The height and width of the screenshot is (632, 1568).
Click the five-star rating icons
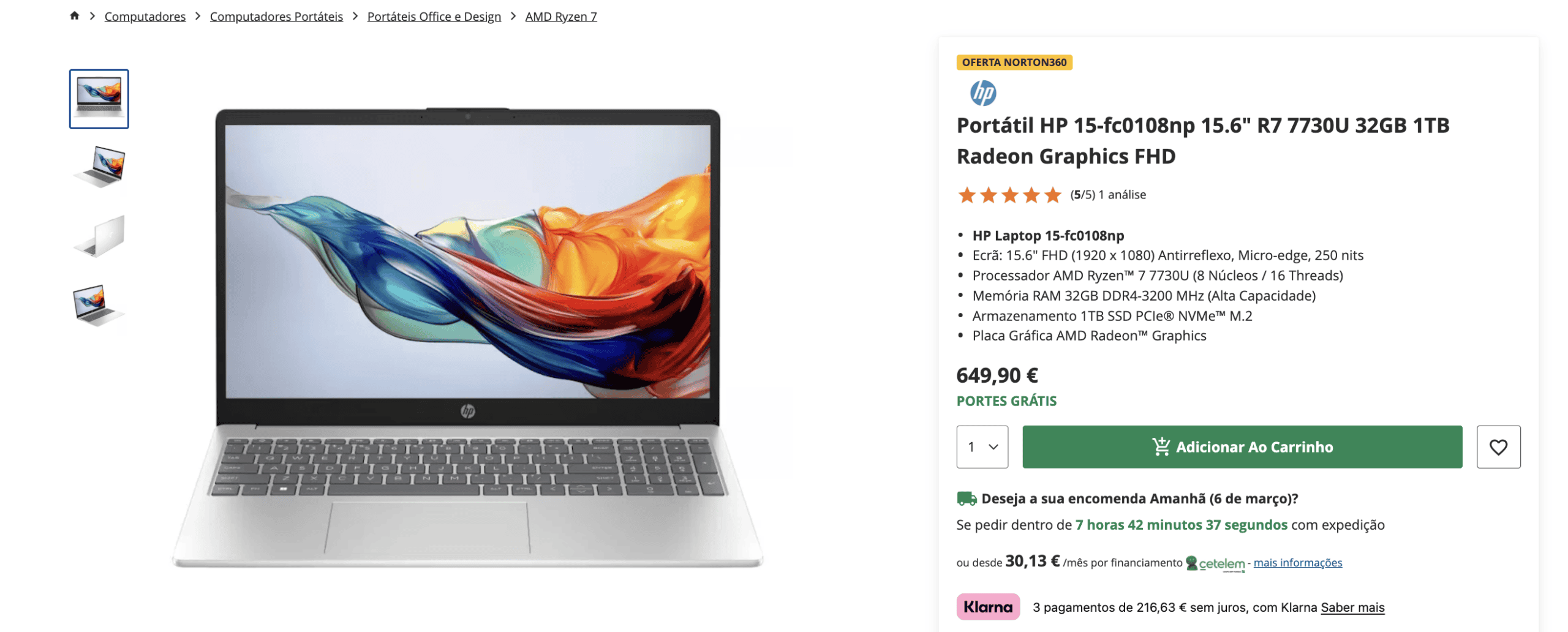(1009, 195)
